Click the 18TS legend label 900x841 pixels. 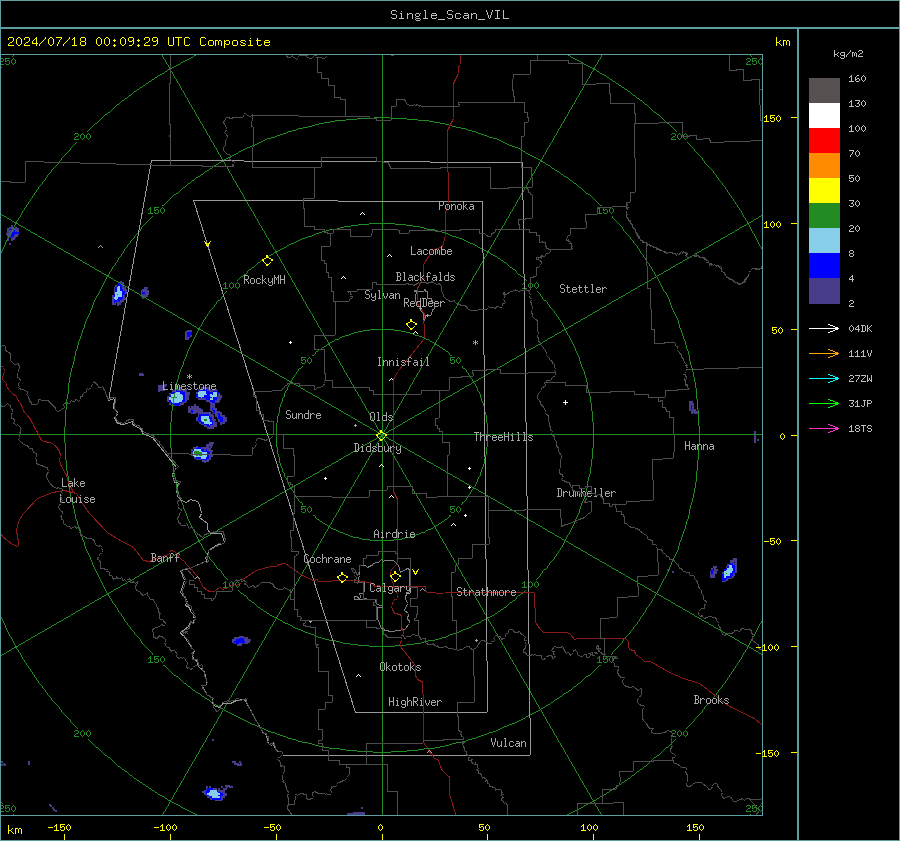tap(860, 428)
